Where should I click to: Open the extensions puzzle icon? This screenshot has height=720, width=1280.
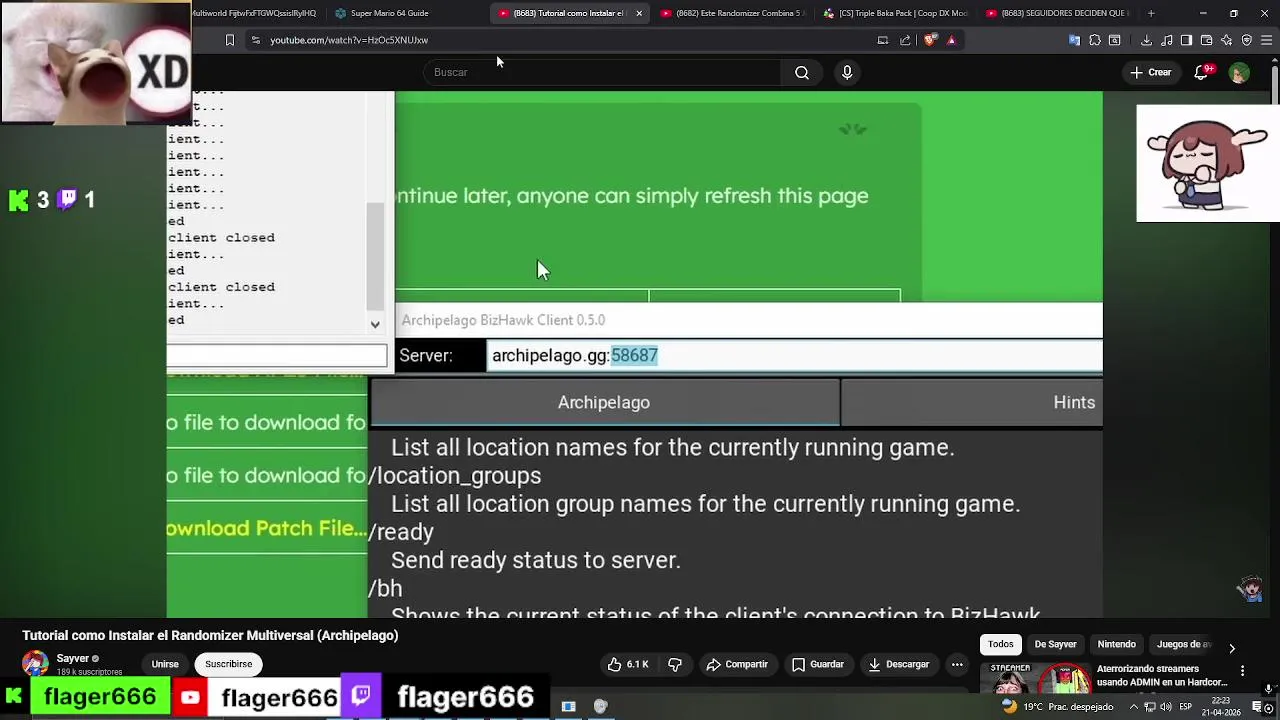[1095, 40]
